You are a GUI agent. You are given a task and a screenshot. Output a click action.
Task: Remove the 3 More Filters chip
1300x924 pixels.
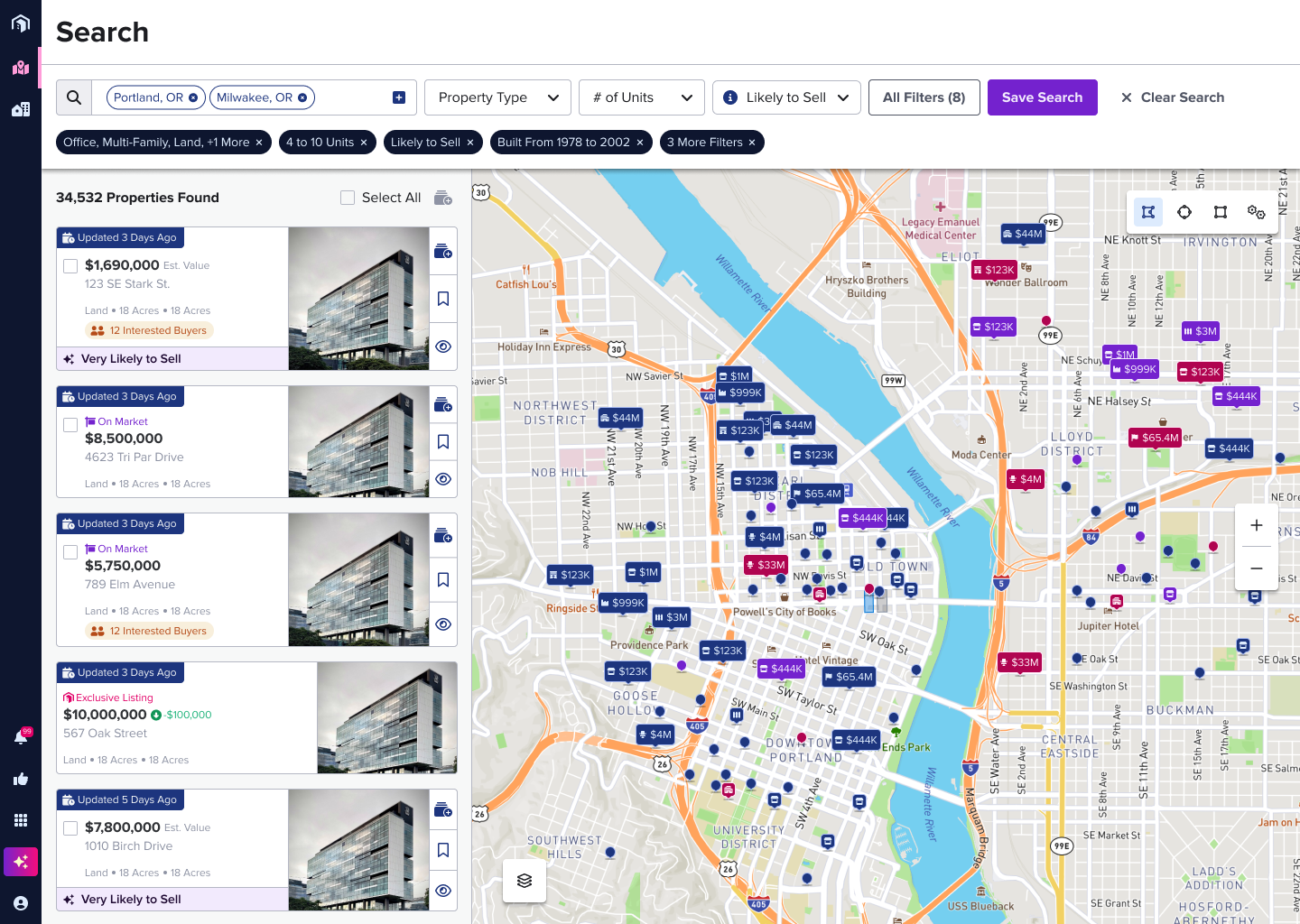pyautogui.click(x=752, y=143)
